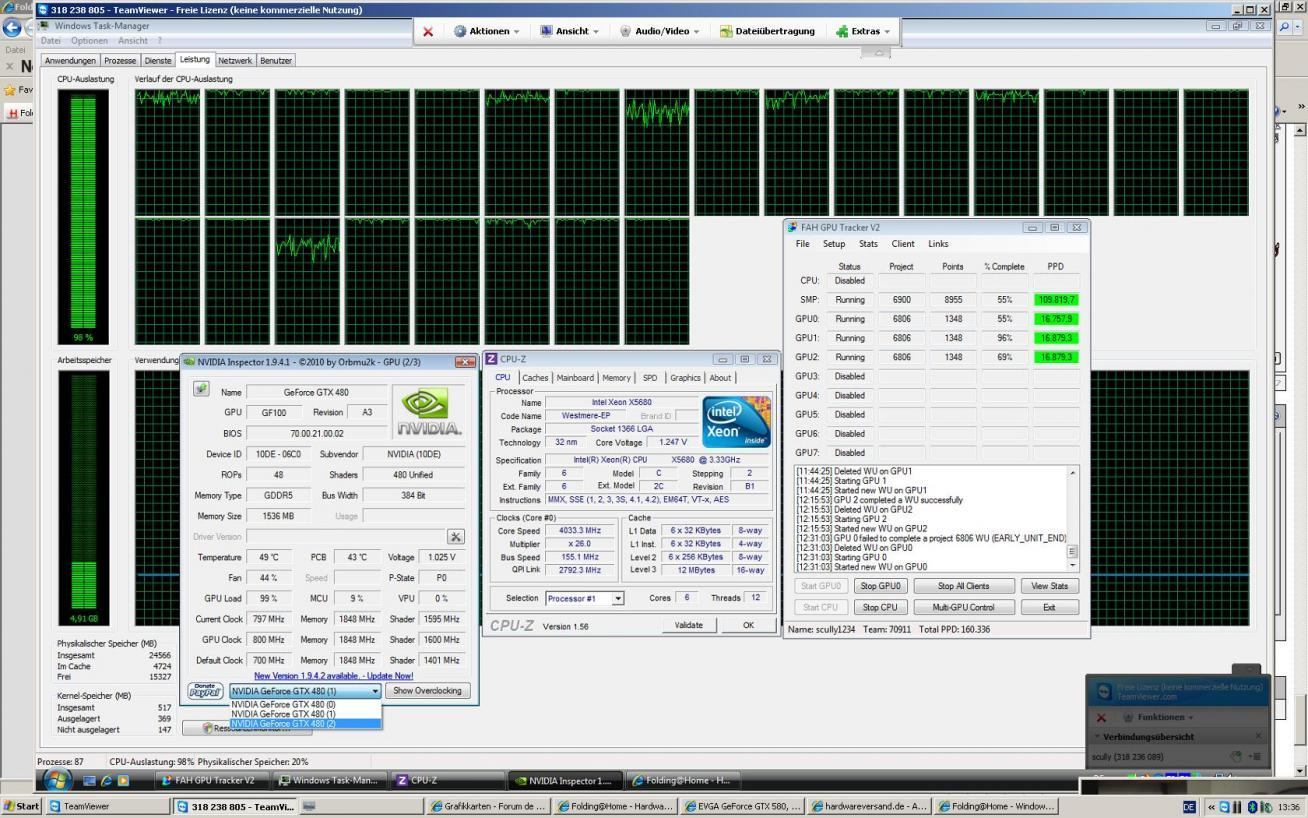1308x818 pixels.
Task: Switch to Netzwerk tab in Task-Manager
Action: click(236, 61)
